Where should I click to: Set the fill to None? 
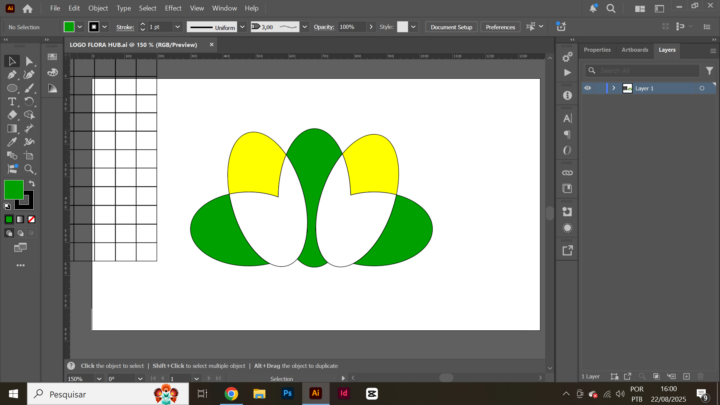pyautogui.click(x=32, y=219)
